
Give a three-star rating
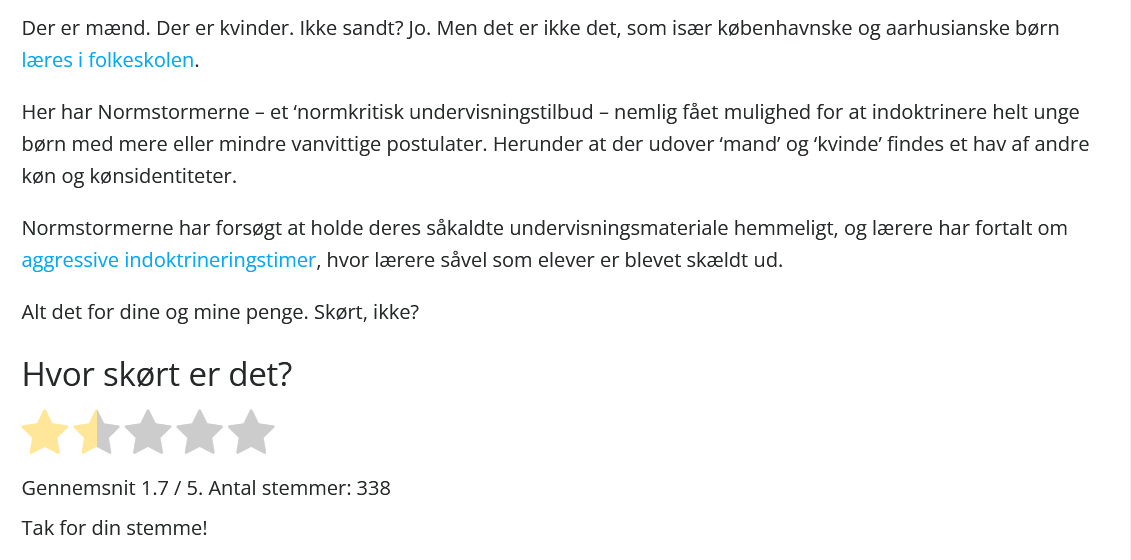pyautogui.click(x=148, y=432)
